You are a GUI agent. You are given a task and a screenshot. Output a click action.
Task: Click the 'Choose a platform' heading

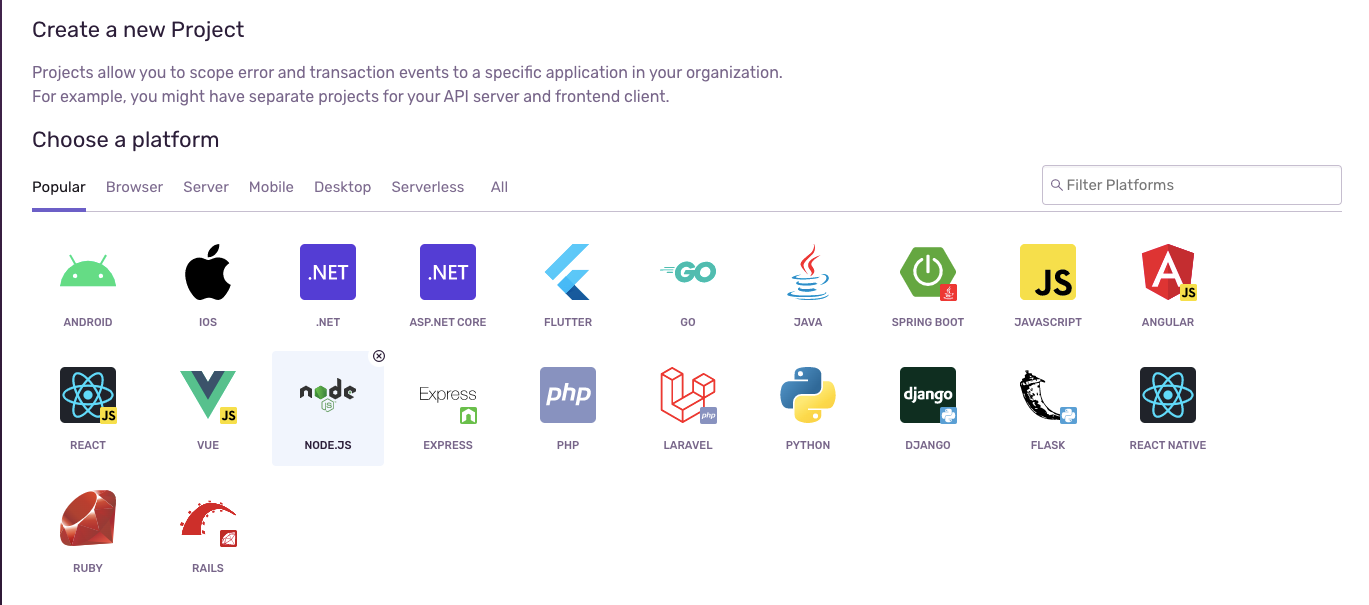(125, 139)
